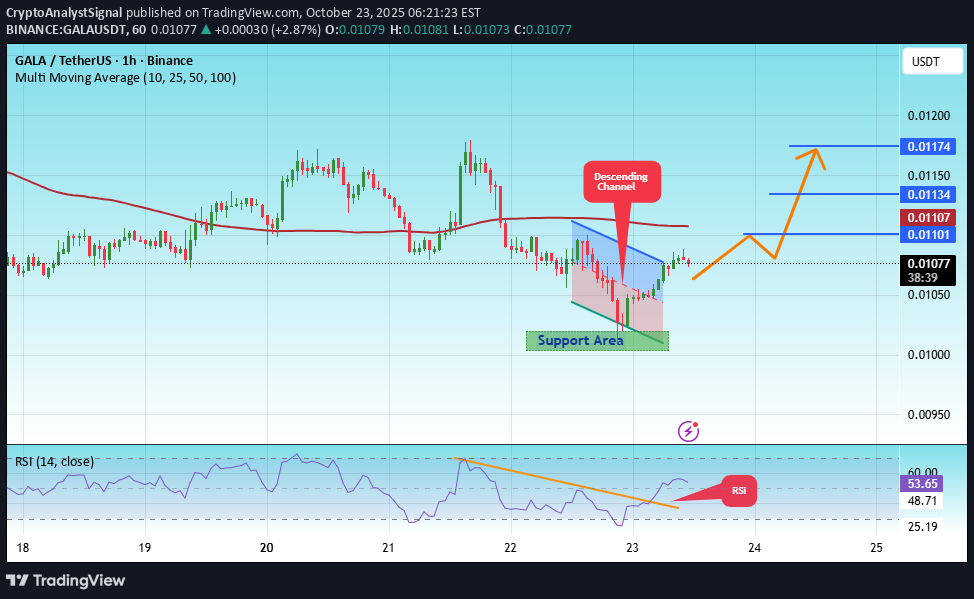Viewport: 974px width, 599px height.
Task: Click the Support Area label
Action: click(580, 340)
